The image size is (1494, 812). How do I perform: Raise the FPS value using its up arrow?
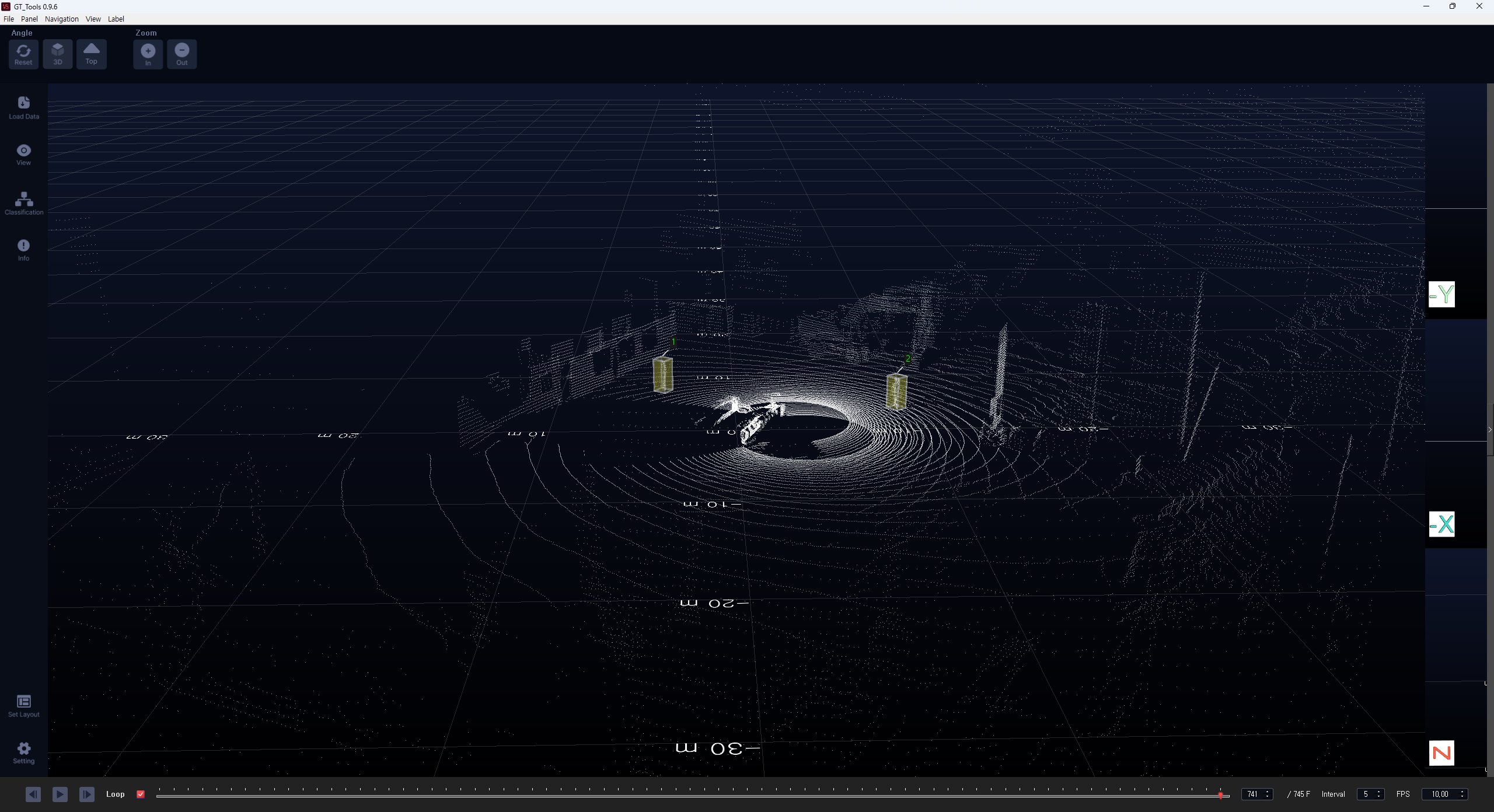[x=1462, y=791]
